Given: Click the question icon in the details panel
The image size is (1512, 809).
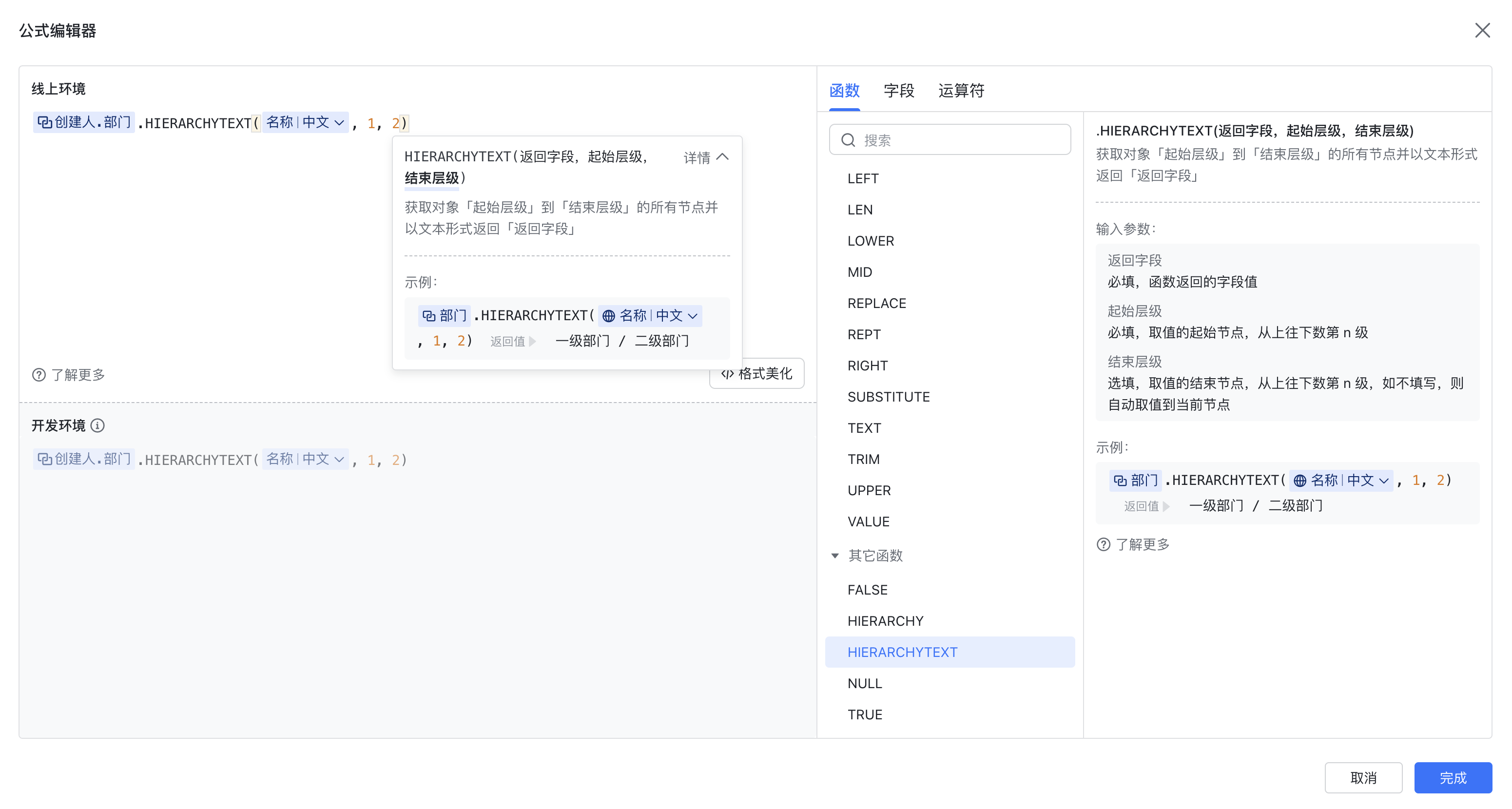Looking at the screenshot, I should pyautogui.click(x=1103, y=544).
